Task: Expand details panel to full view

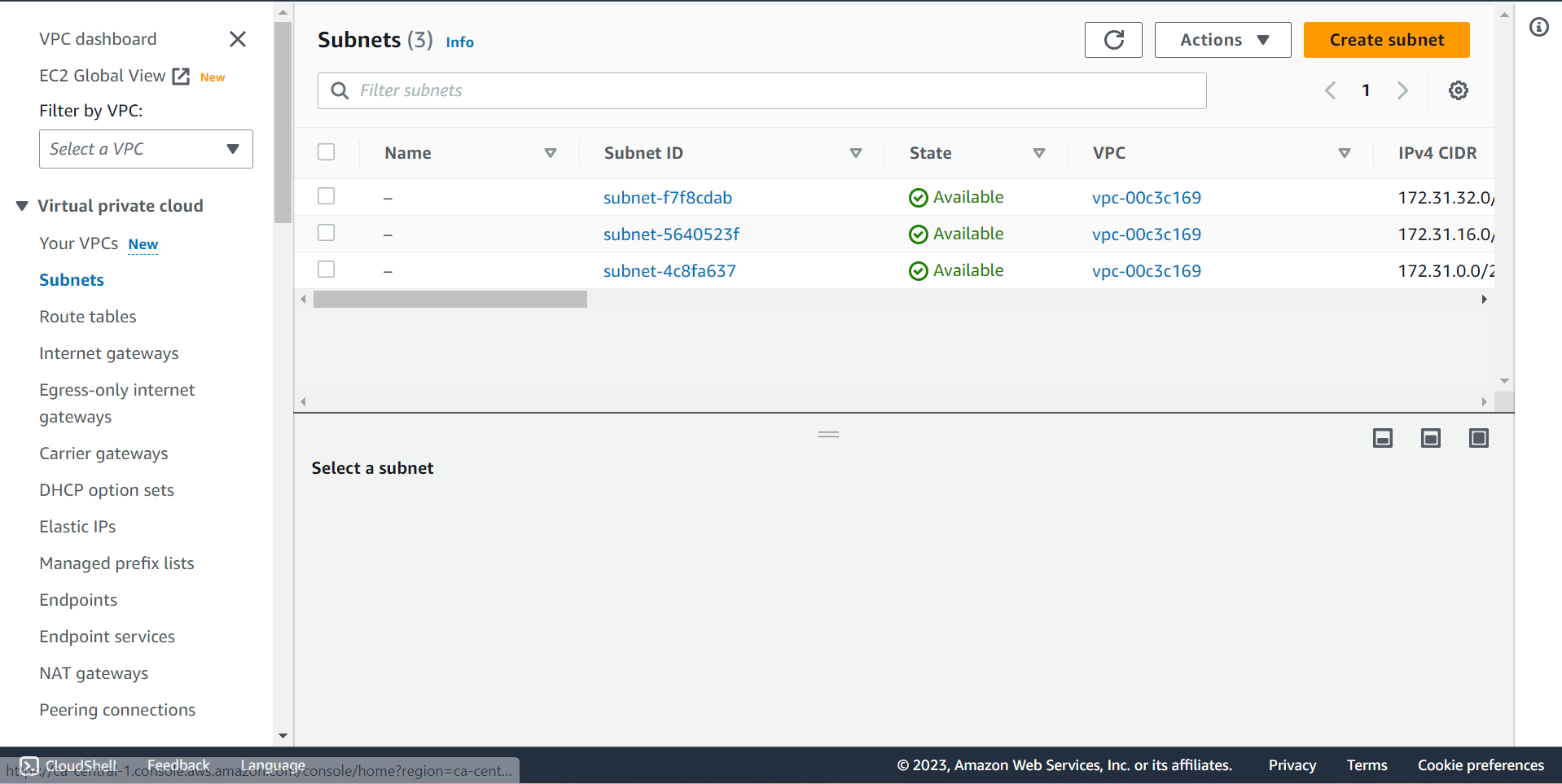Action: point(1479,438)
